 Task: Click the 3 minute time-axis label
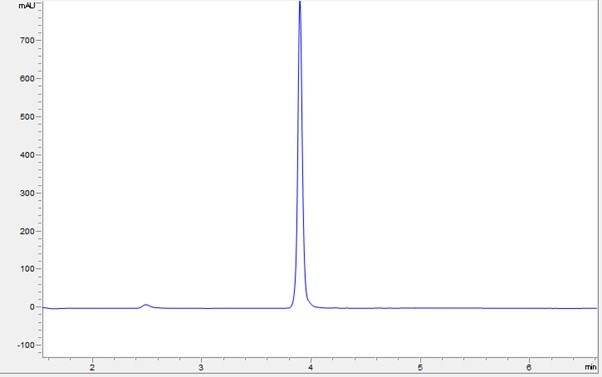tap(201, 367)
